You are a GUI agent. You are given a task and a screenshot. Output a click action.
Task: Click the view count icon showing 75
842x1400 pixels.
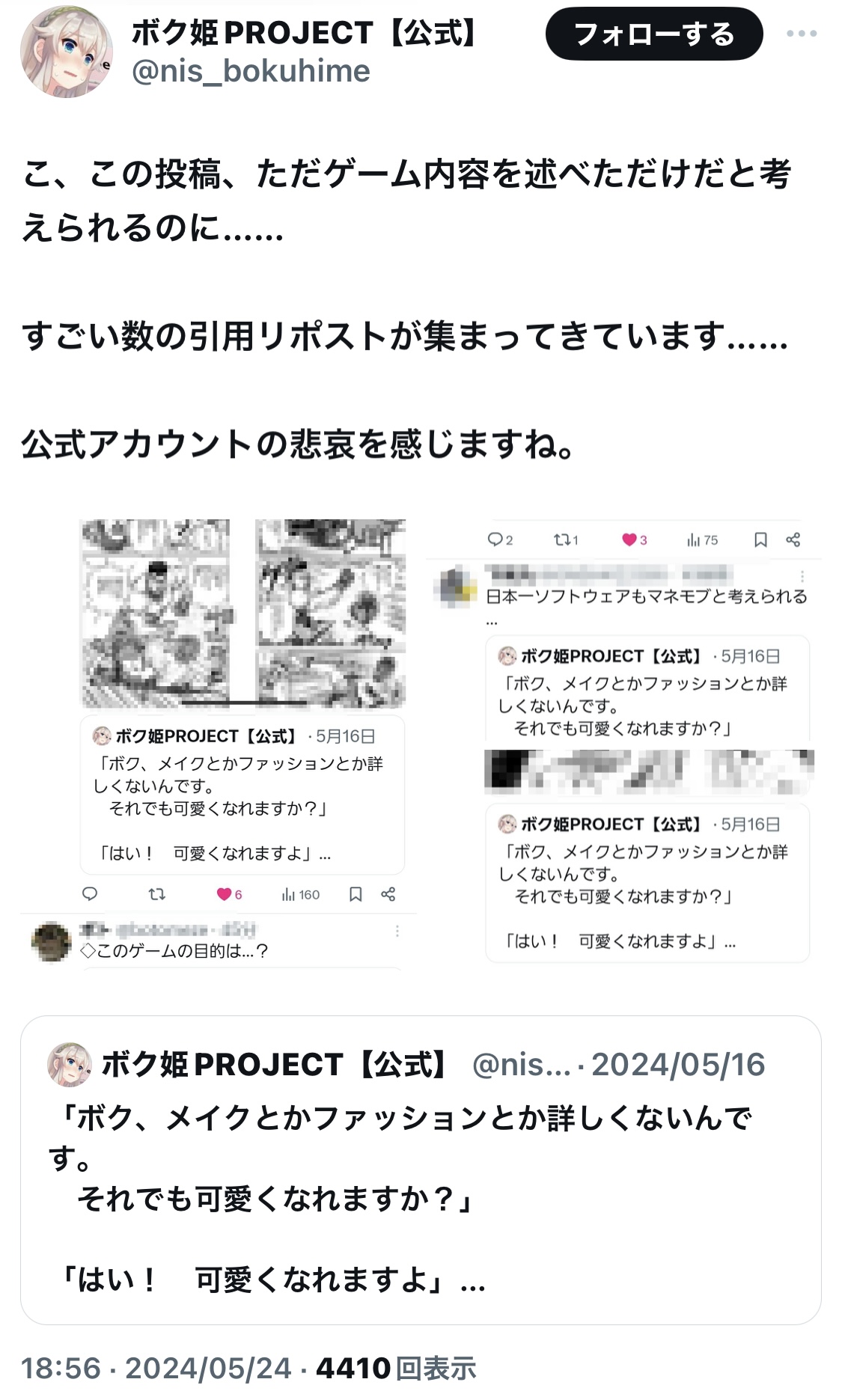702,539
